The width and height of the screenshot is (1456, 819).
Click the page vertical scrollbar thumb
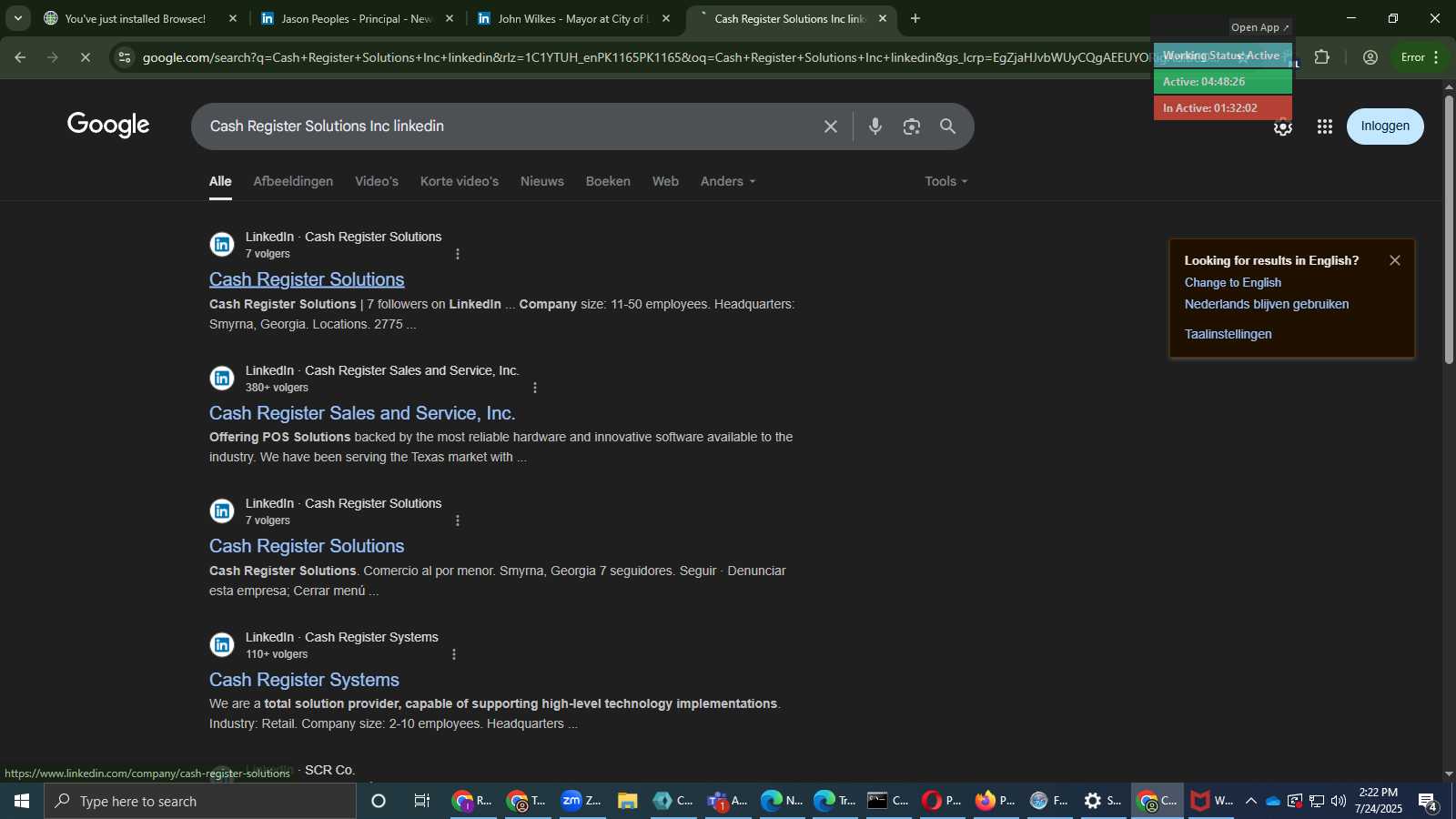click(1449, 229)
